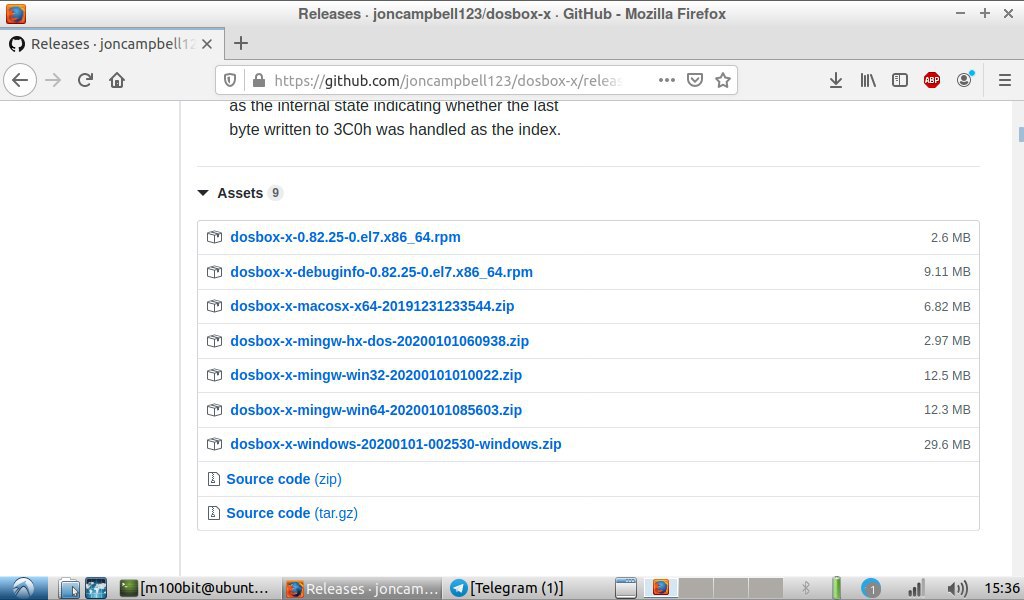Screen dimensions: 1024x600
Task: Click the 9.11 MB size text
Action: pos(946,272)
